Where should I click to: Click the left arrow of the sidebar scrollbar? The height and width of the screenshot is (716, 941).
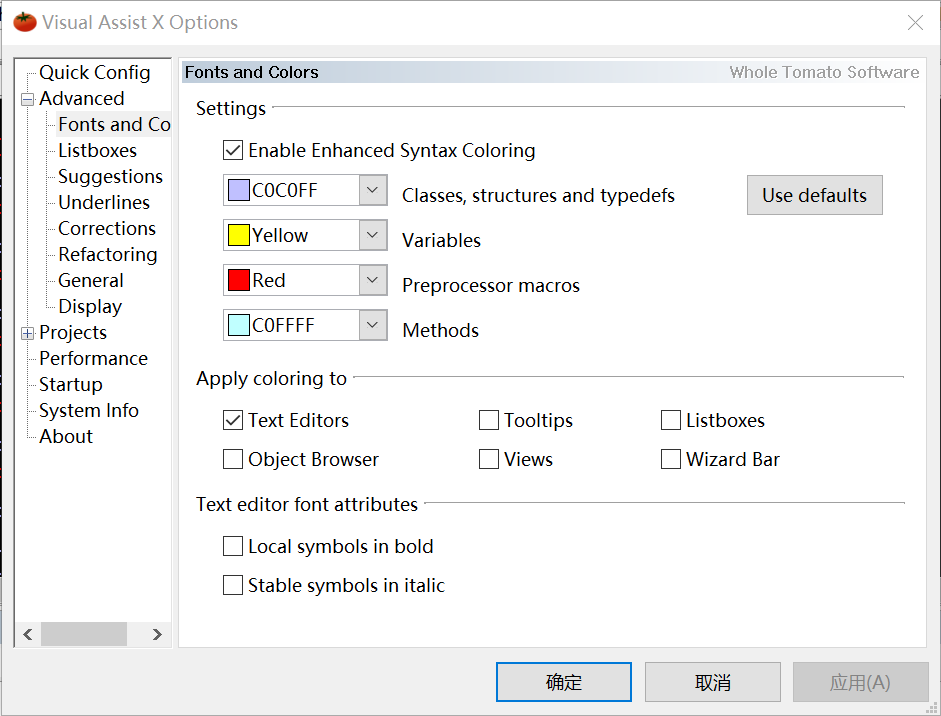coord(27,634)
